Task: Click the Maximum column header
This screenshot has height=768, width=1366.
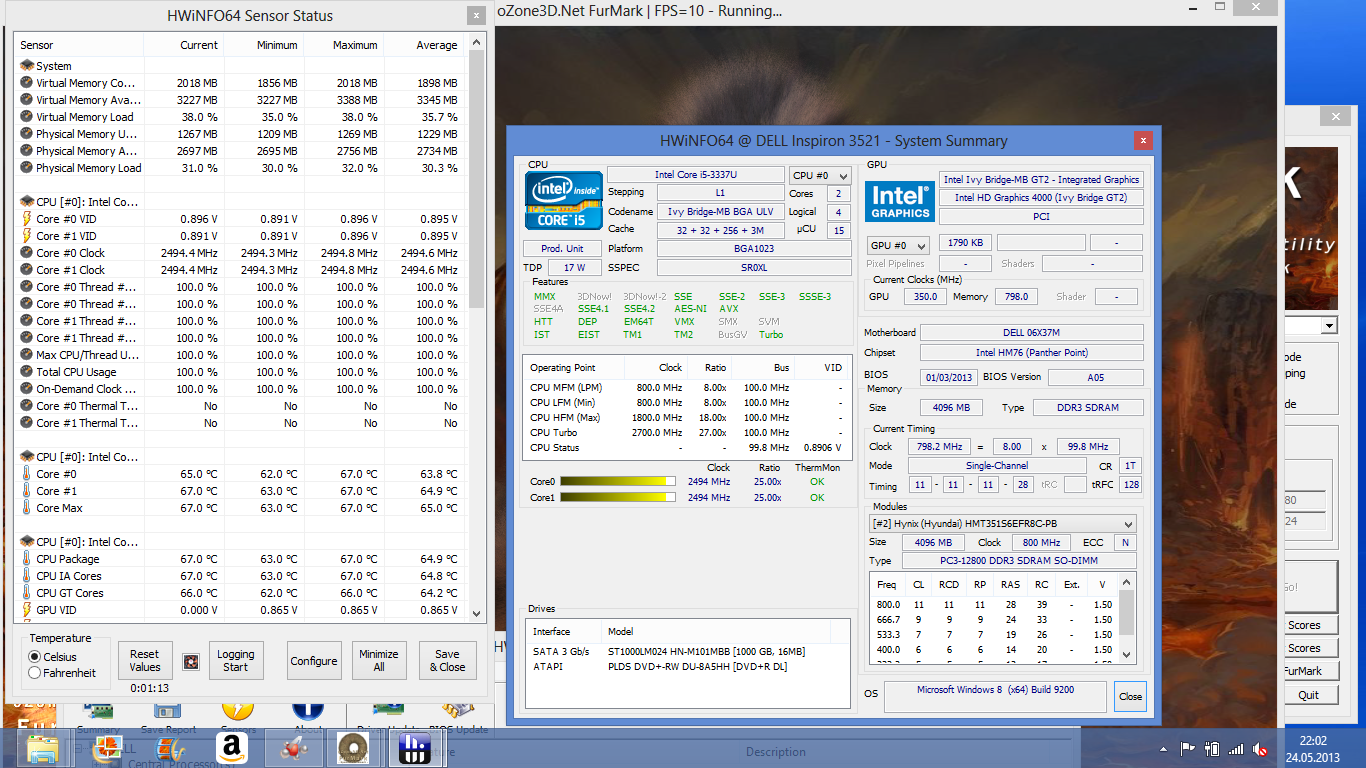Action: (343, 45)
